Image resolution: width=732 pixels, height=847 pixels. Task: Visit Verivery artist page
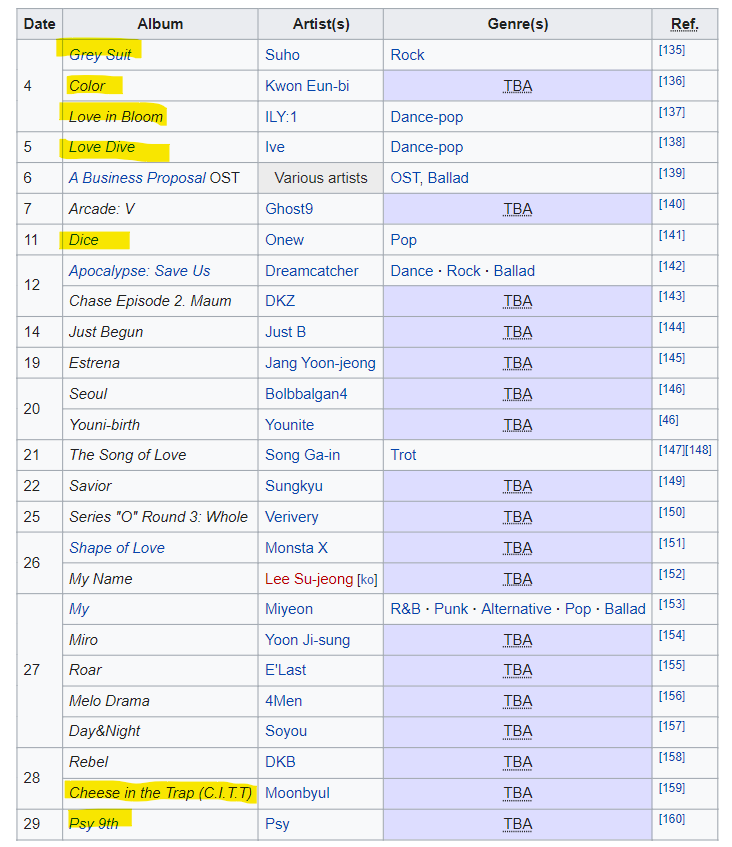[292, 517]
